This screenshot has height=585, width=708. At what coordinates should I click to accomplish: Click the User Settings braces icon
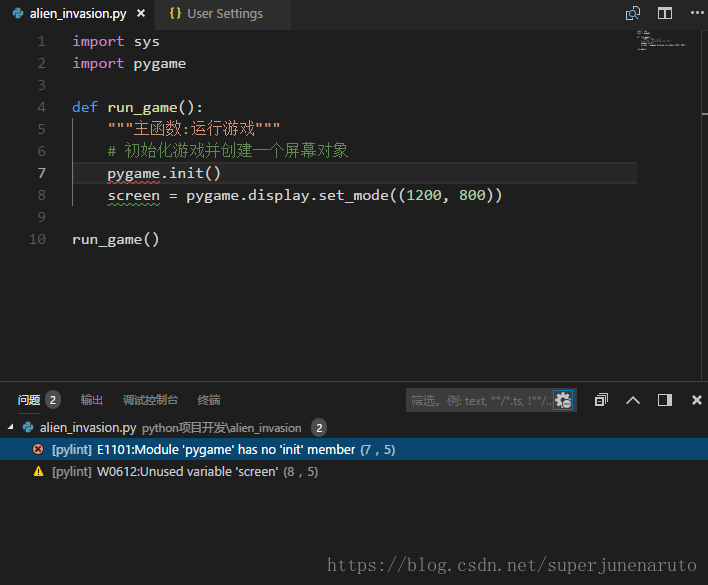[175, 14]
